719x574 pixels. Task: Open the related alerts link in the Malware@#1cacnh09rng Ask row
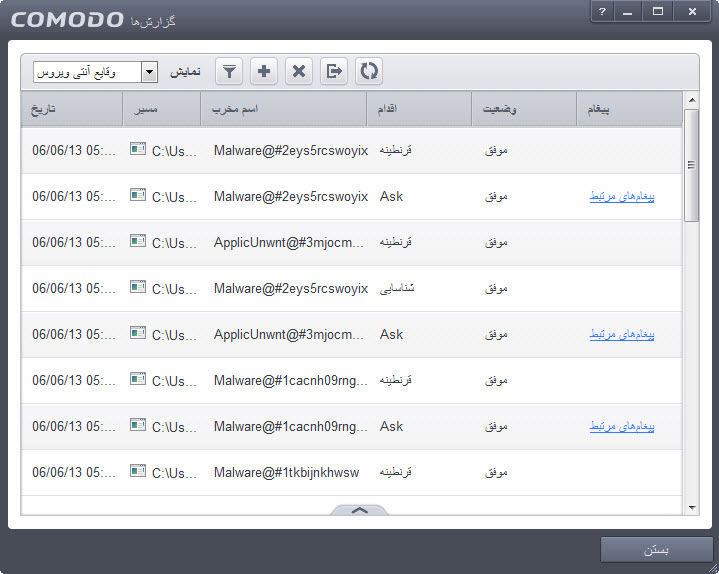[622, 427]
